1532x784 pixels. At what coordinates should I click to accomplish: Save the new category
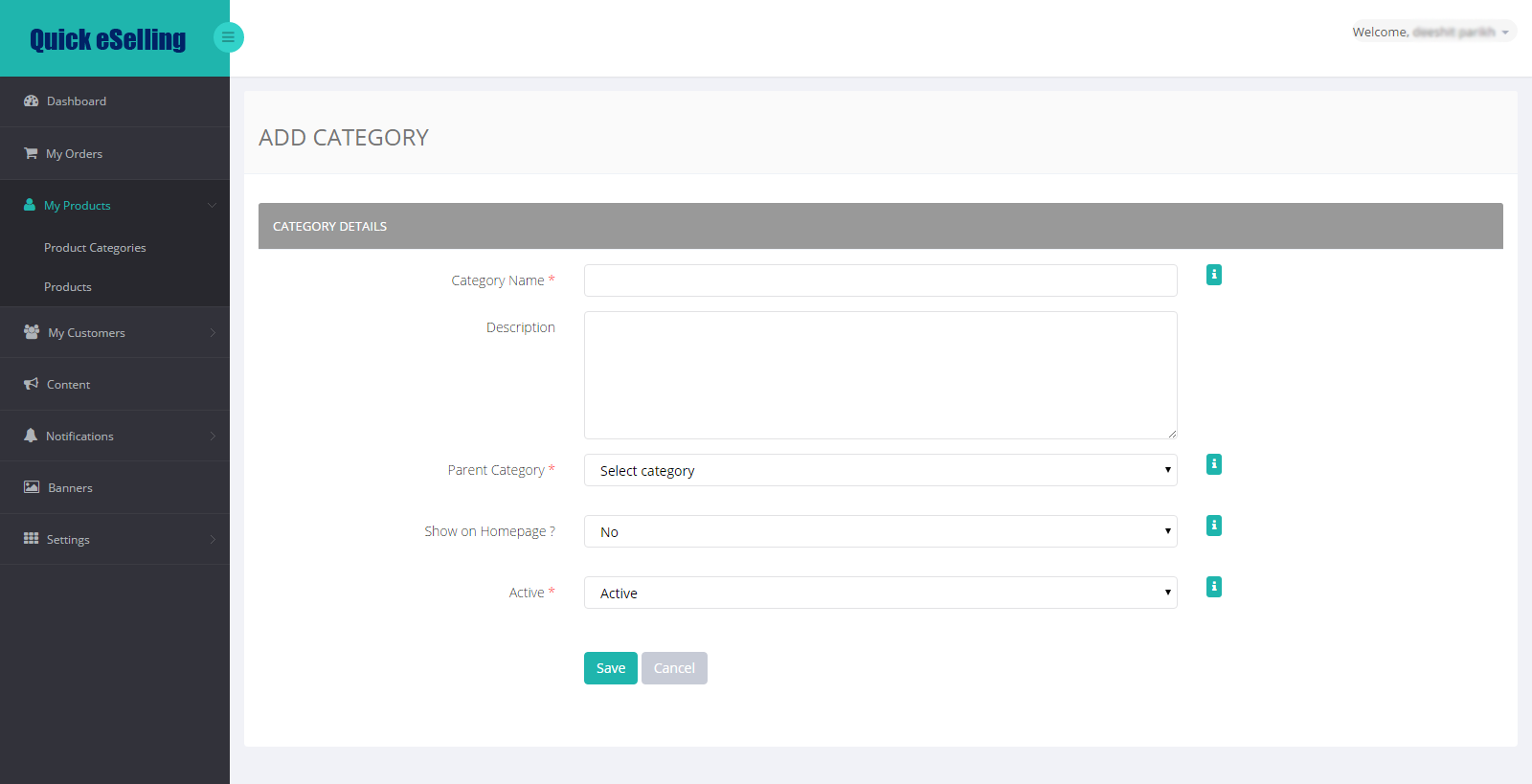click(x=610, y=668)
